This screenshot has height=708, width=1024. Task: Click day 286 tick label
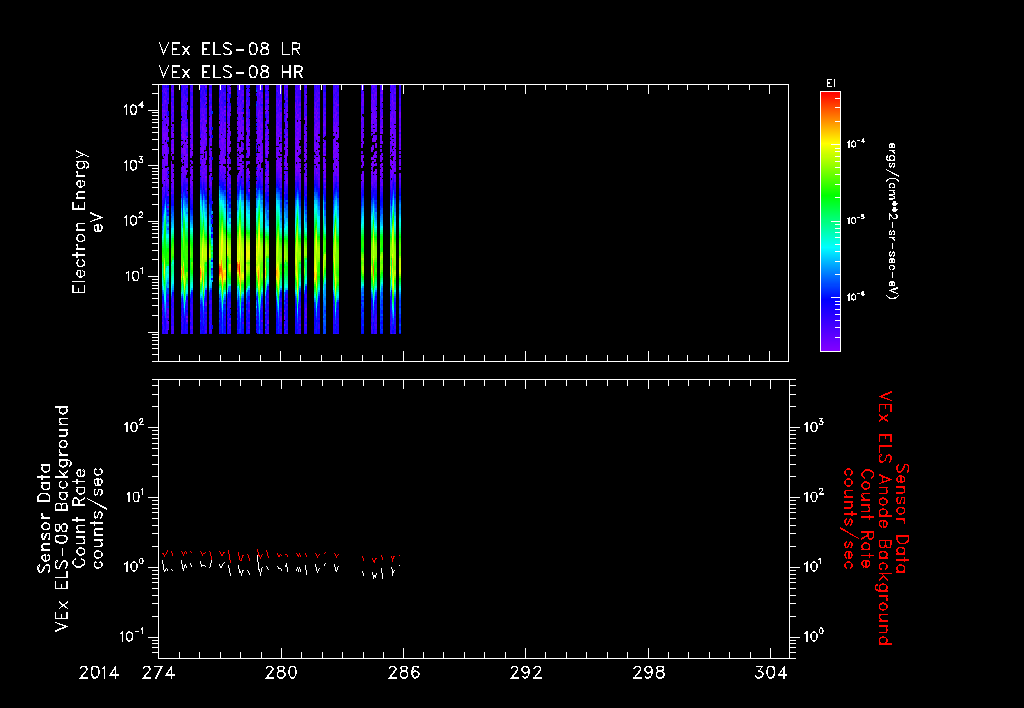(x=403, y=673)
